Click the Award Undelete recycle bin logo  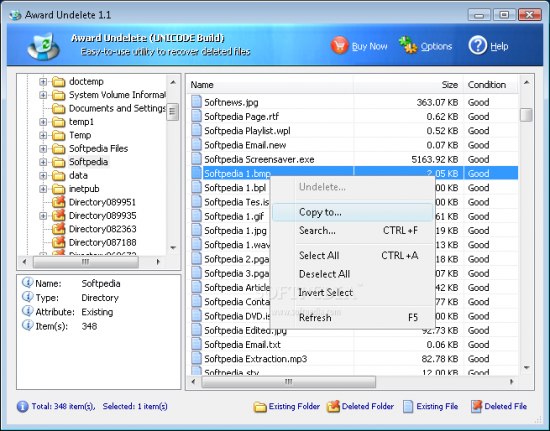[x=44, y=46]
